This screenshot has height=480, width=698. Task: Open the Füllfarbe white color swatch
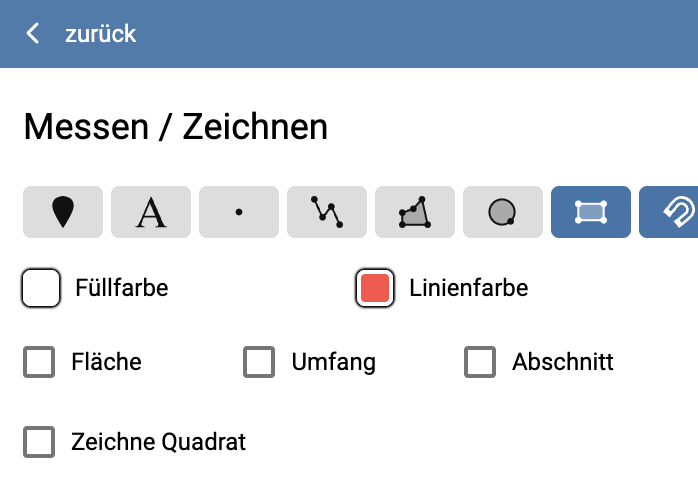[41, 289]
